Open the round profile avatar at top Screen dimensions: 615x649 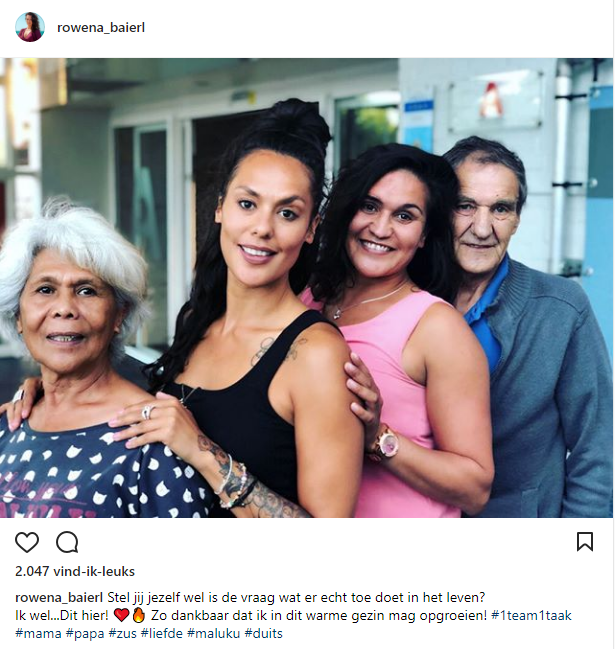[30, 27]
